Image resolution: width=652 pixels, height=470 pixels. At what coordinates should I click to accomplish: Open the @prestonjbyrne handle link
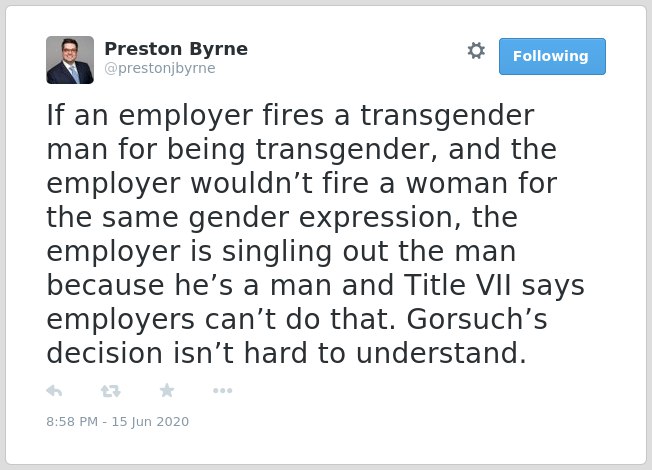[160, 68]
